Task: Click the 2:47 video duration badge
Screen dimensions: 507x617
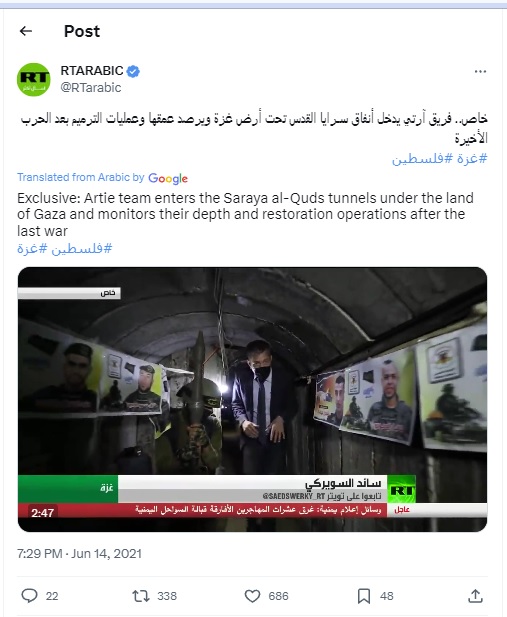Action: [x=43, y=513]
